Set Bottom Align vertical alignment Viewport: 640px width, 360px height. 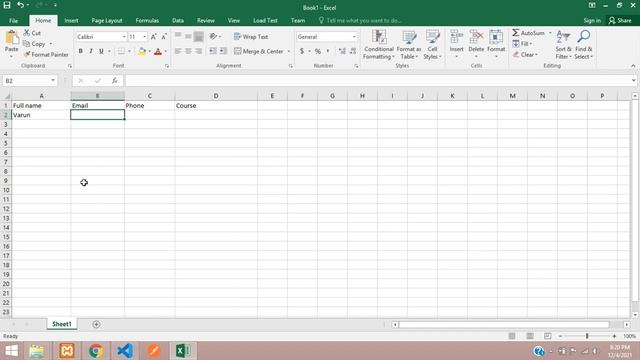(198, 37)
